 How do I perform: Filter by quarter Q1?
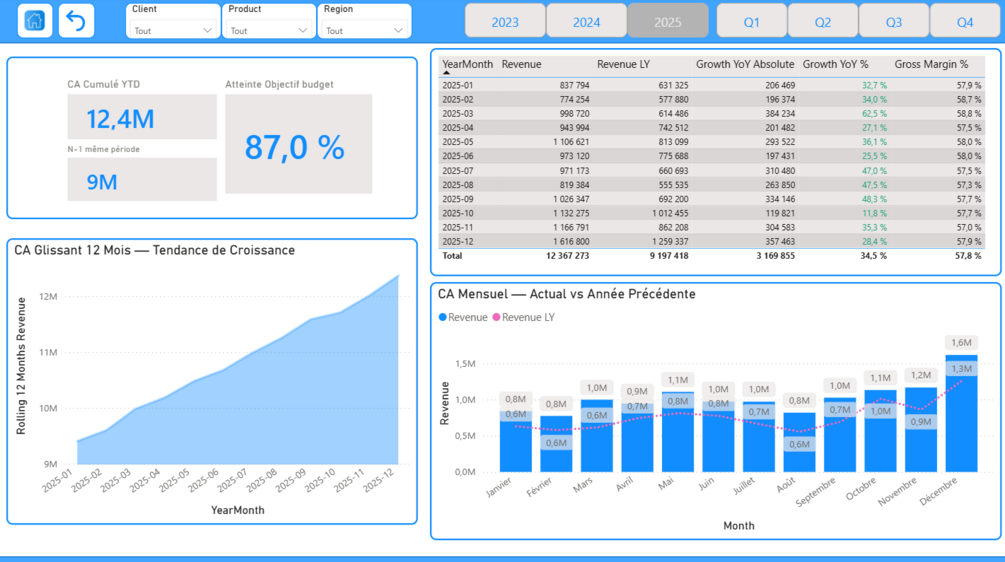(752, 21)
